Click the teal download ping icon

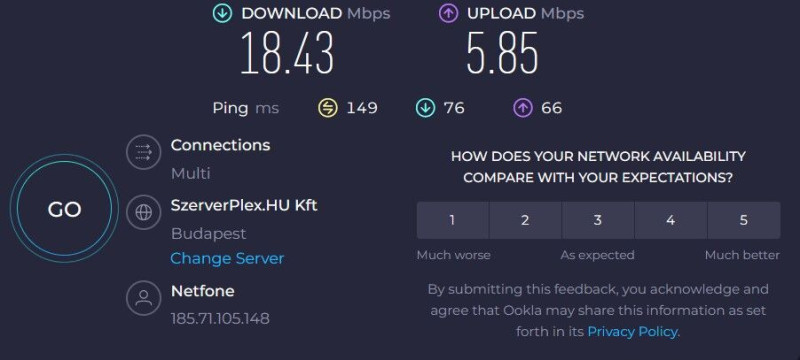click(426, 108)
